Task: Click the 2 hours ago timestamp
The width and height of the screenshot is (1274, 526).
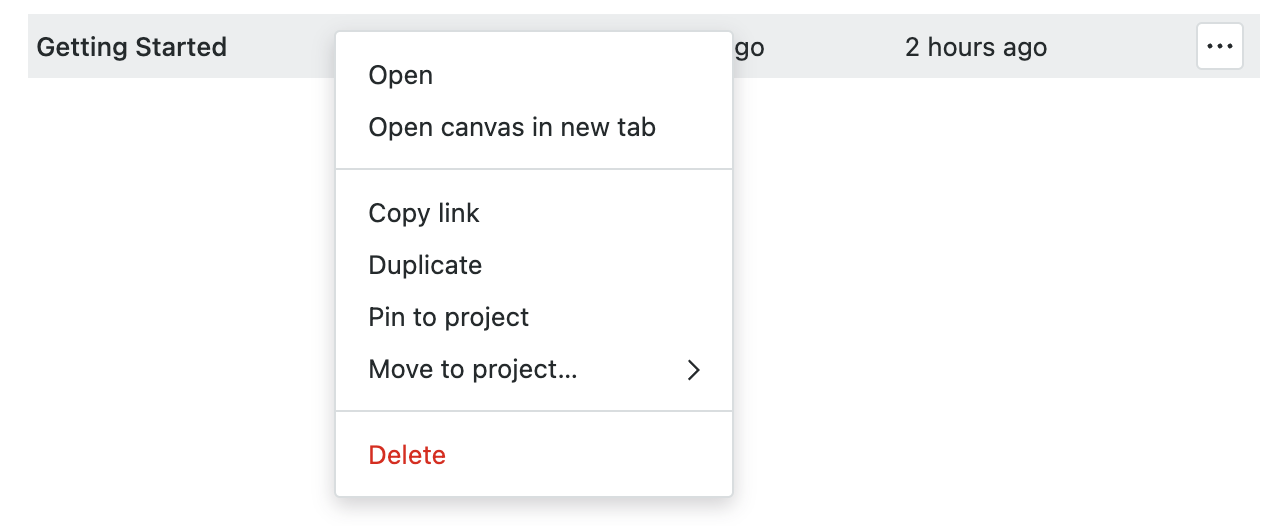Action: click(x=976, y=47)
